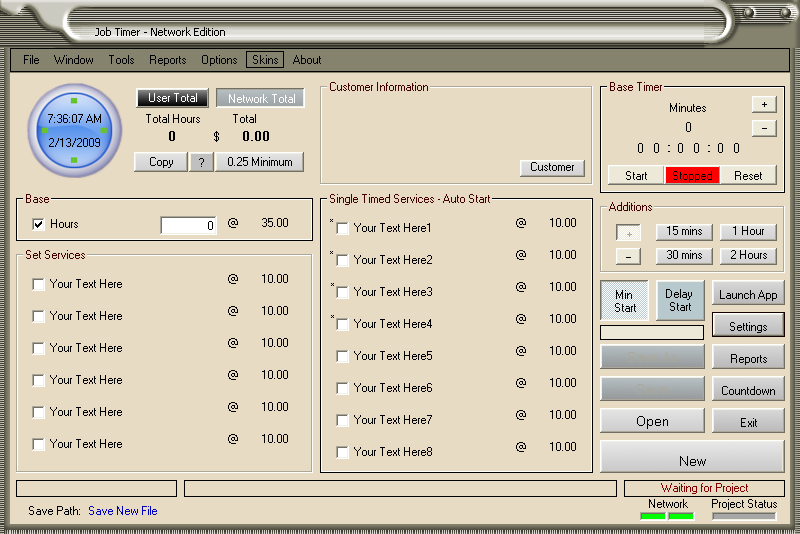
Task: Click the red Stopped status indicator
Action: [692, 176]
